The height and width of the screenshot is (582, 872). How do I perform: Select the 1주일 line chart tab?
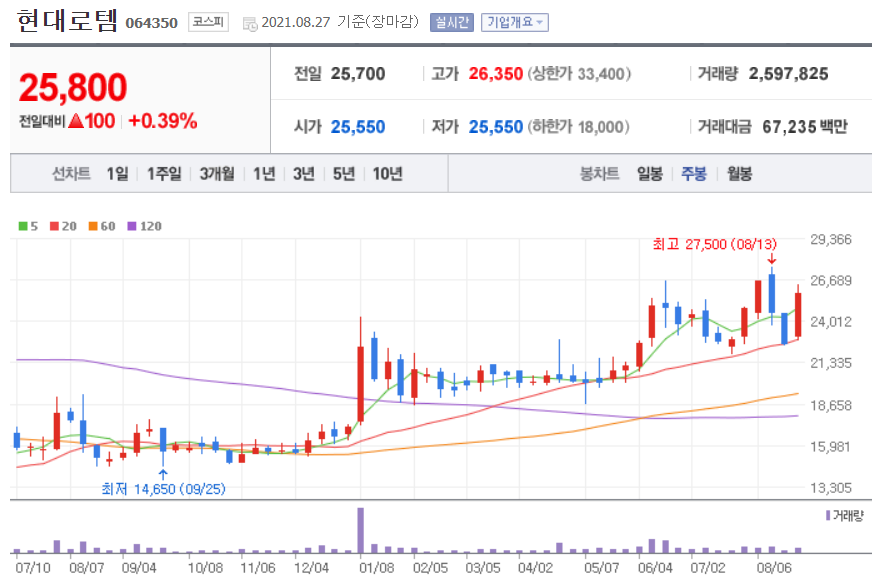pyautogui.click(x=164, y=174)
